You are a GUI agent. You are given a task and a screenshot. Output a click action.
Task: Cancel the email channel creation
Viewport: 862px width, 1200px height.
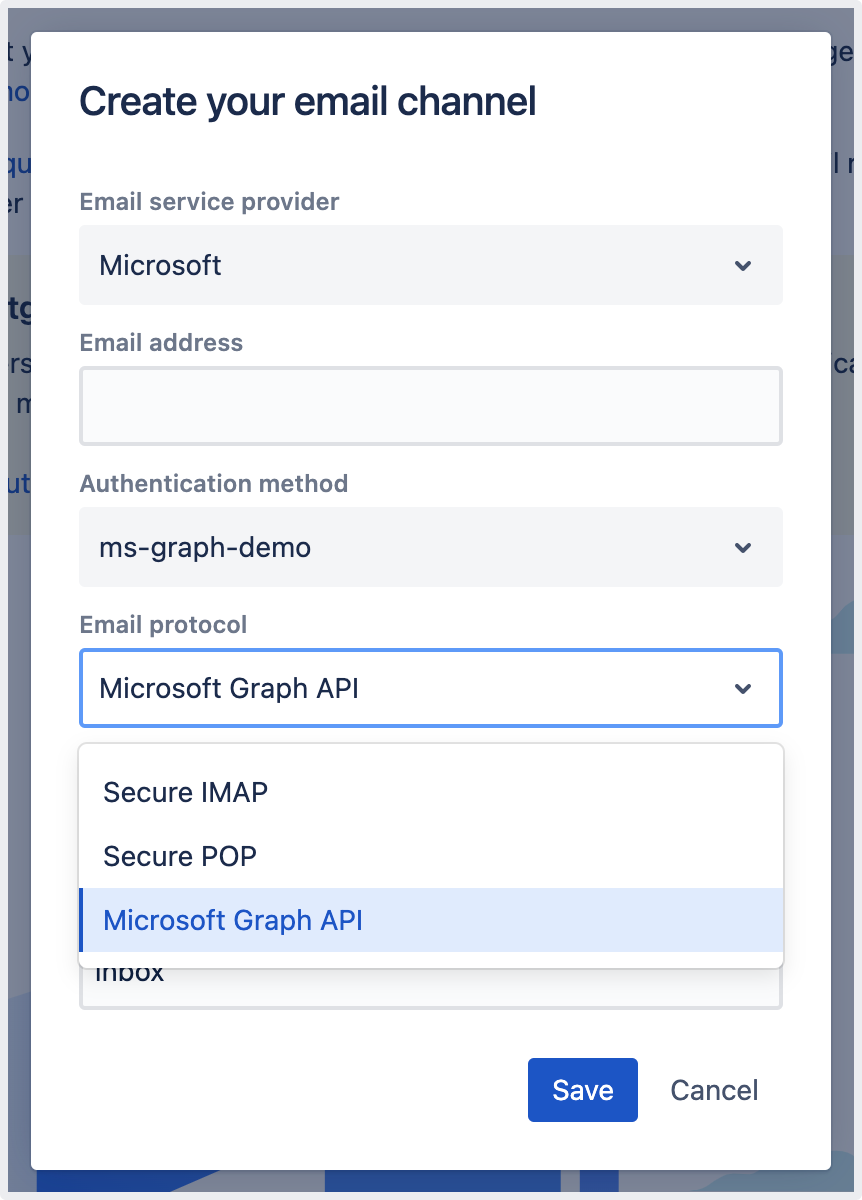coord(714,1090)
